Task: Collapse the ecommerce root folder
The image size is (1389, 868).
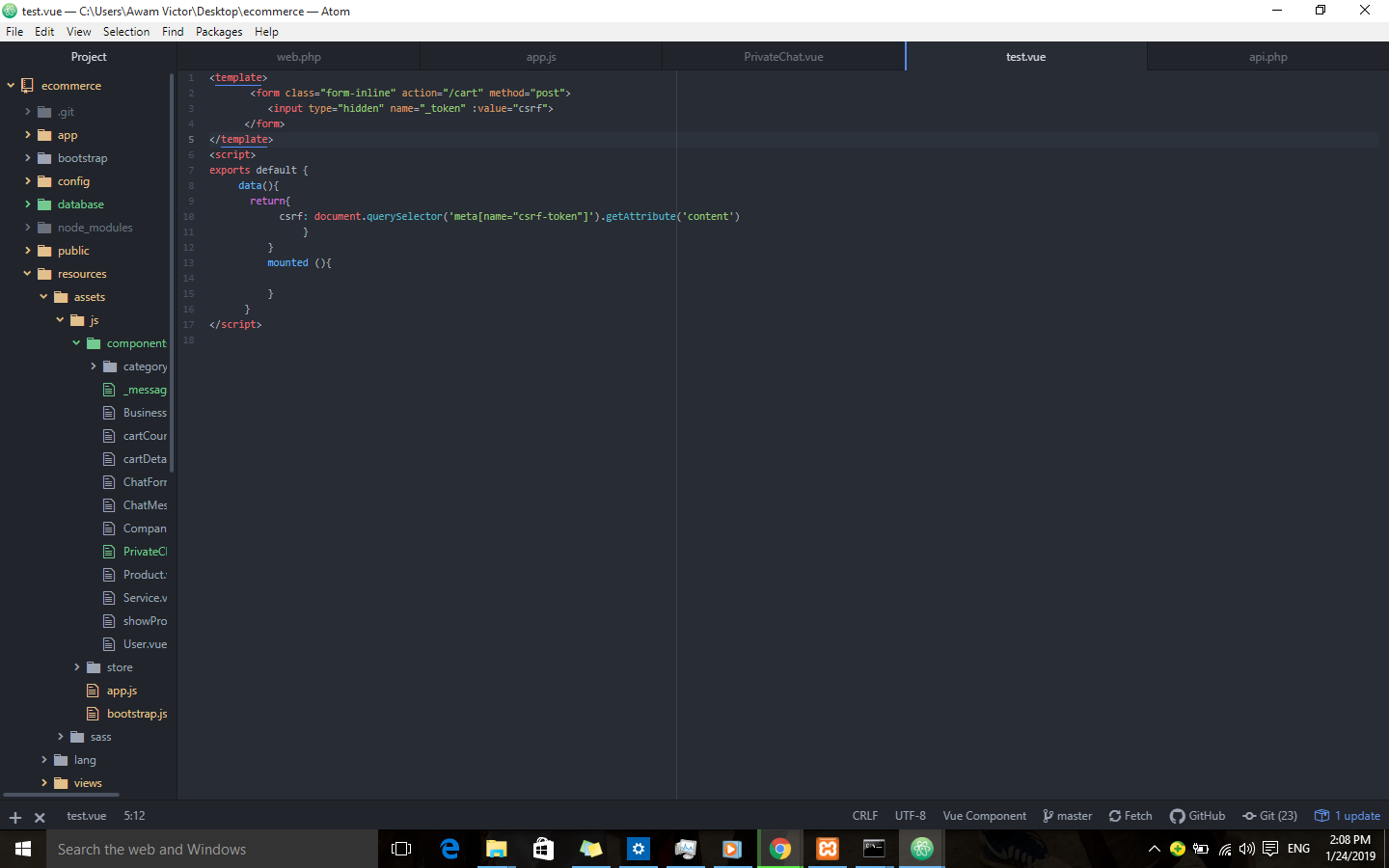Action: (11, 85)
